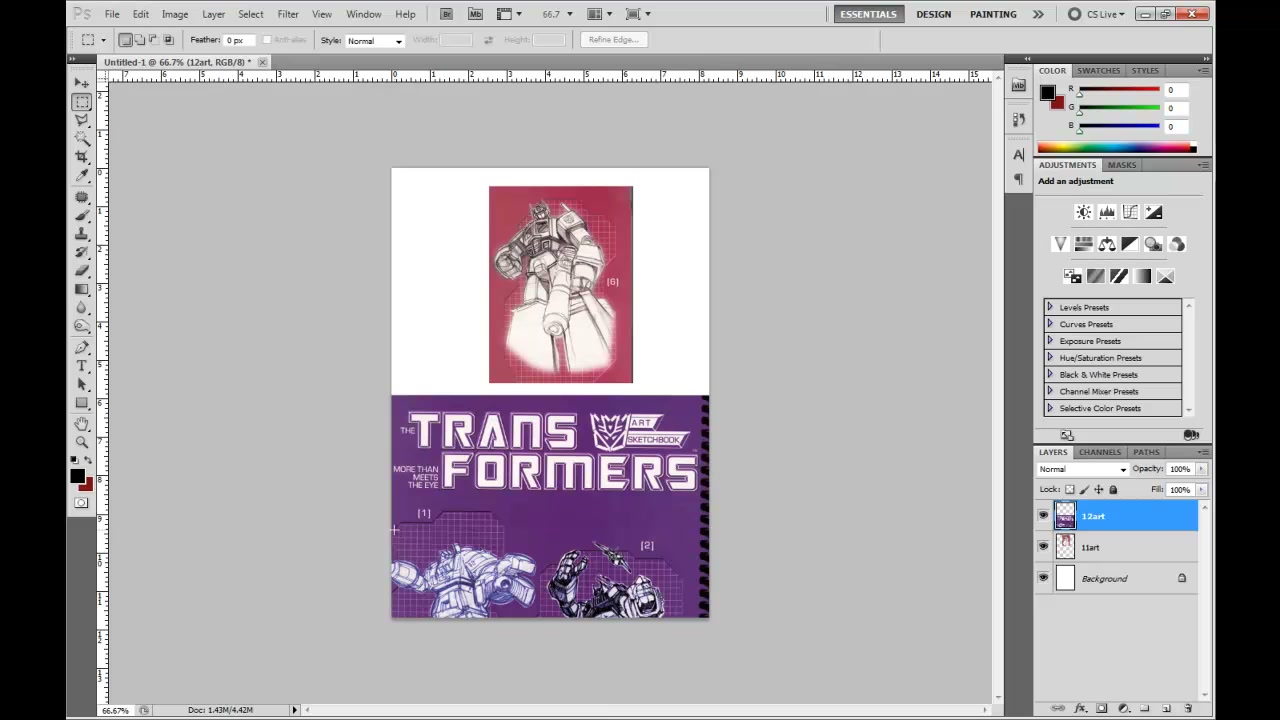1280x720 pixels.
Task: Click the Essentials workspace button
Action: (868, 14)
